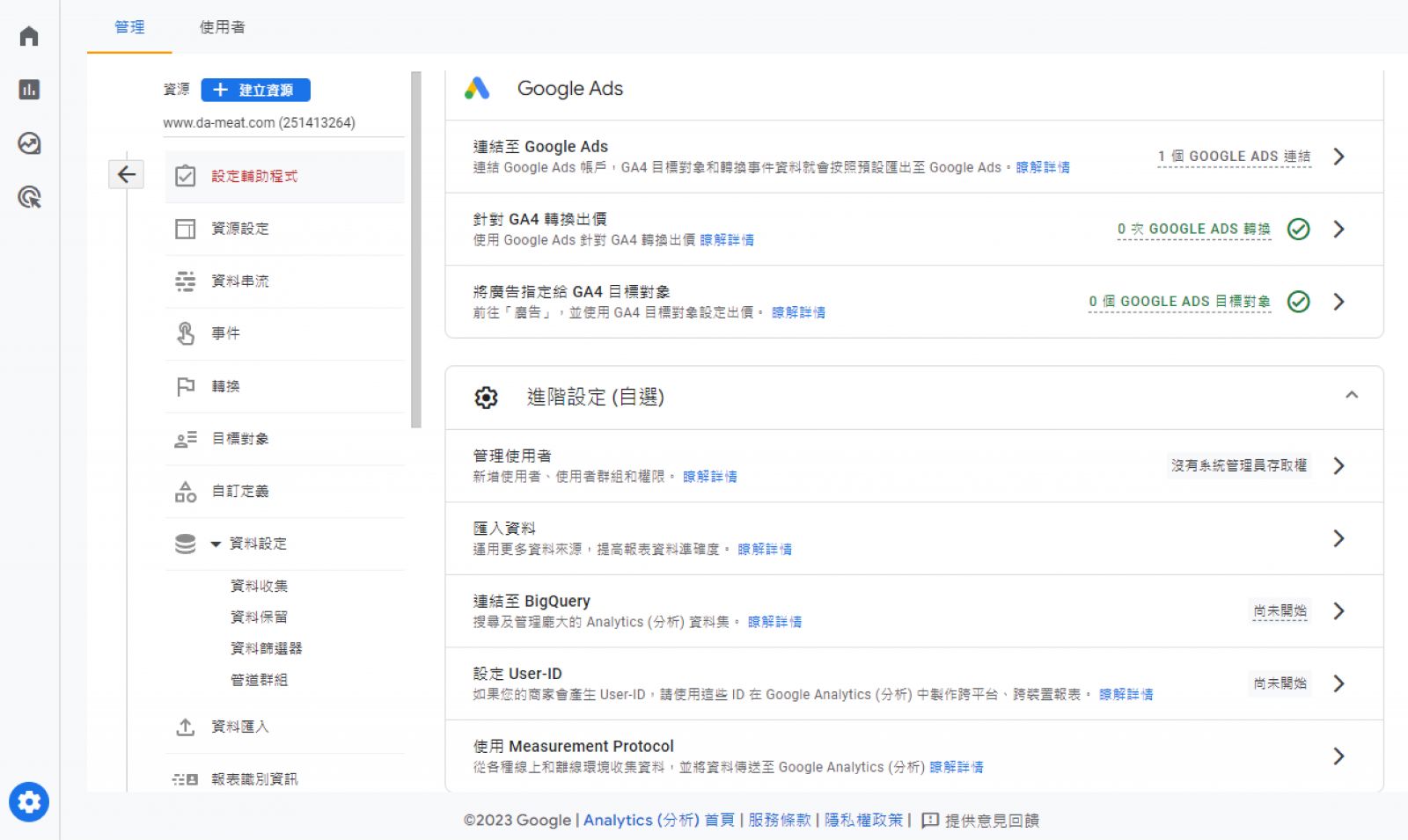
Task: Click the Admin gear icon at bottom left
Action: pos(29,802)
